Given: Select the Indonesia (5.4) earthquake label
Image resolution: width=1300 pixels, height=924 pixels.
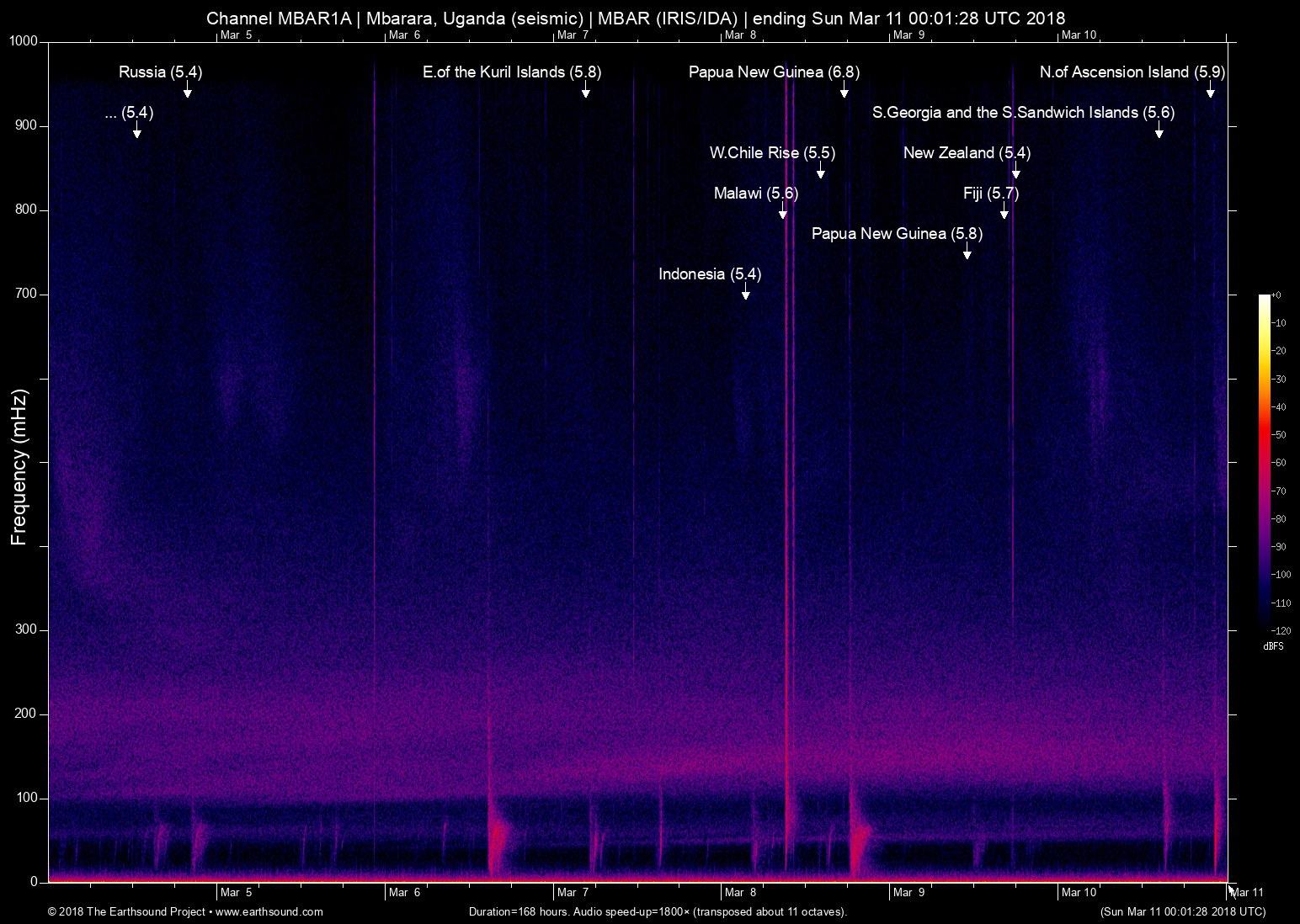Looking at the screenshot, I should [x=709, y=274].
